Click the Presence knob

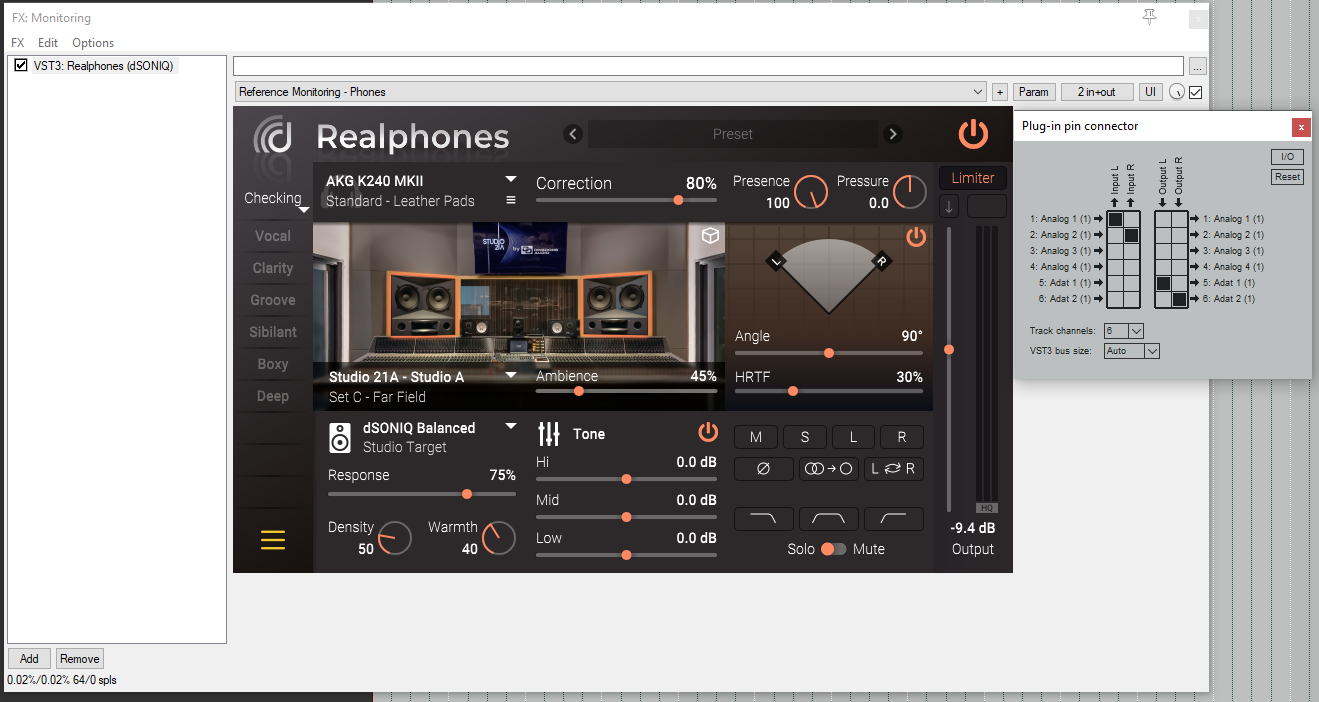(x=812, y=192)
